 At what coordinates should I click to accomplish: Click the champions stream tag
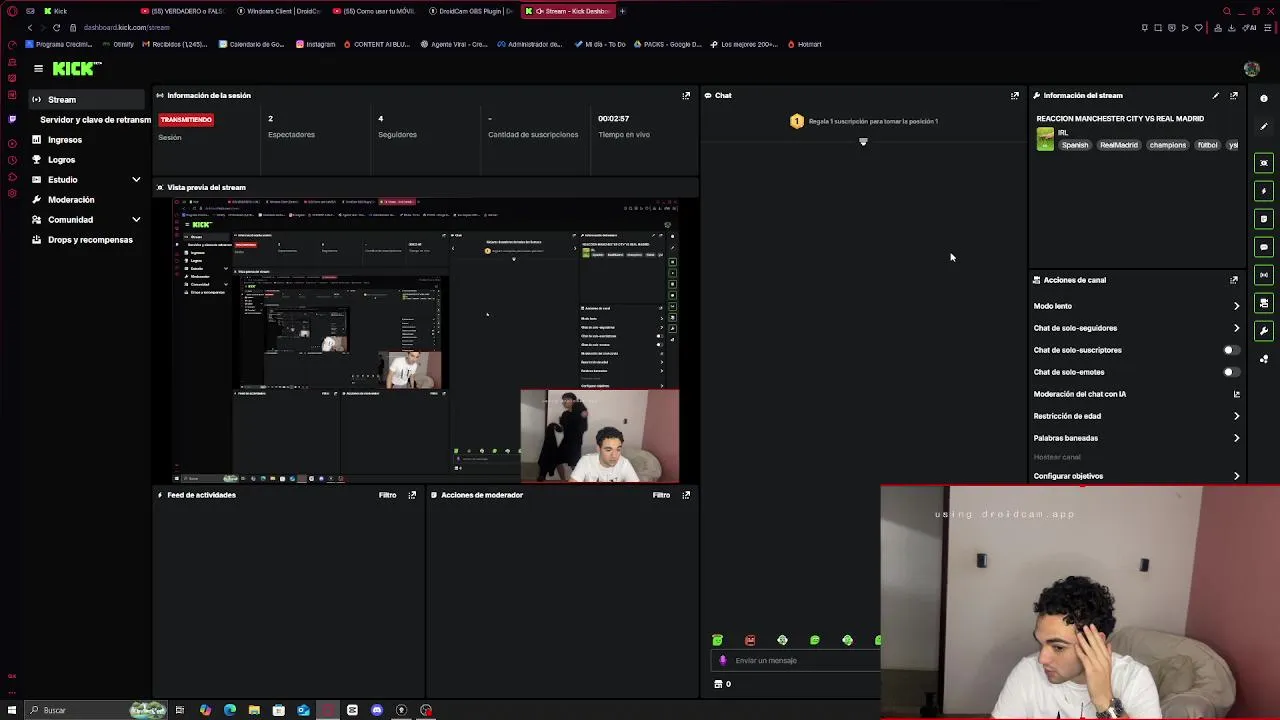pos(1168,145)
